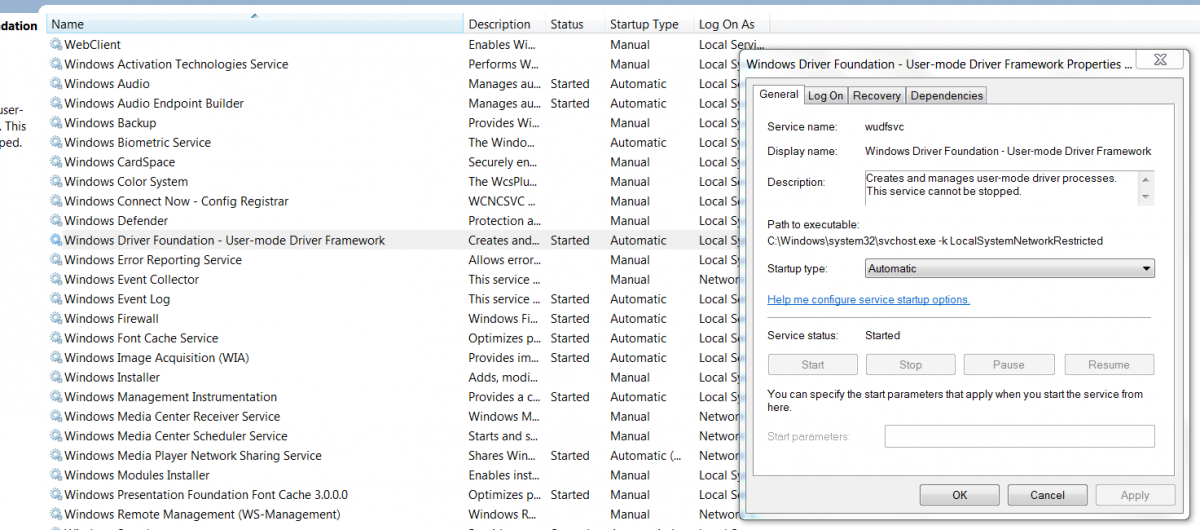Click the OK button in Properties dialog
The image size is (1200, 530).
pyautogui.click(x=959, y=495)
